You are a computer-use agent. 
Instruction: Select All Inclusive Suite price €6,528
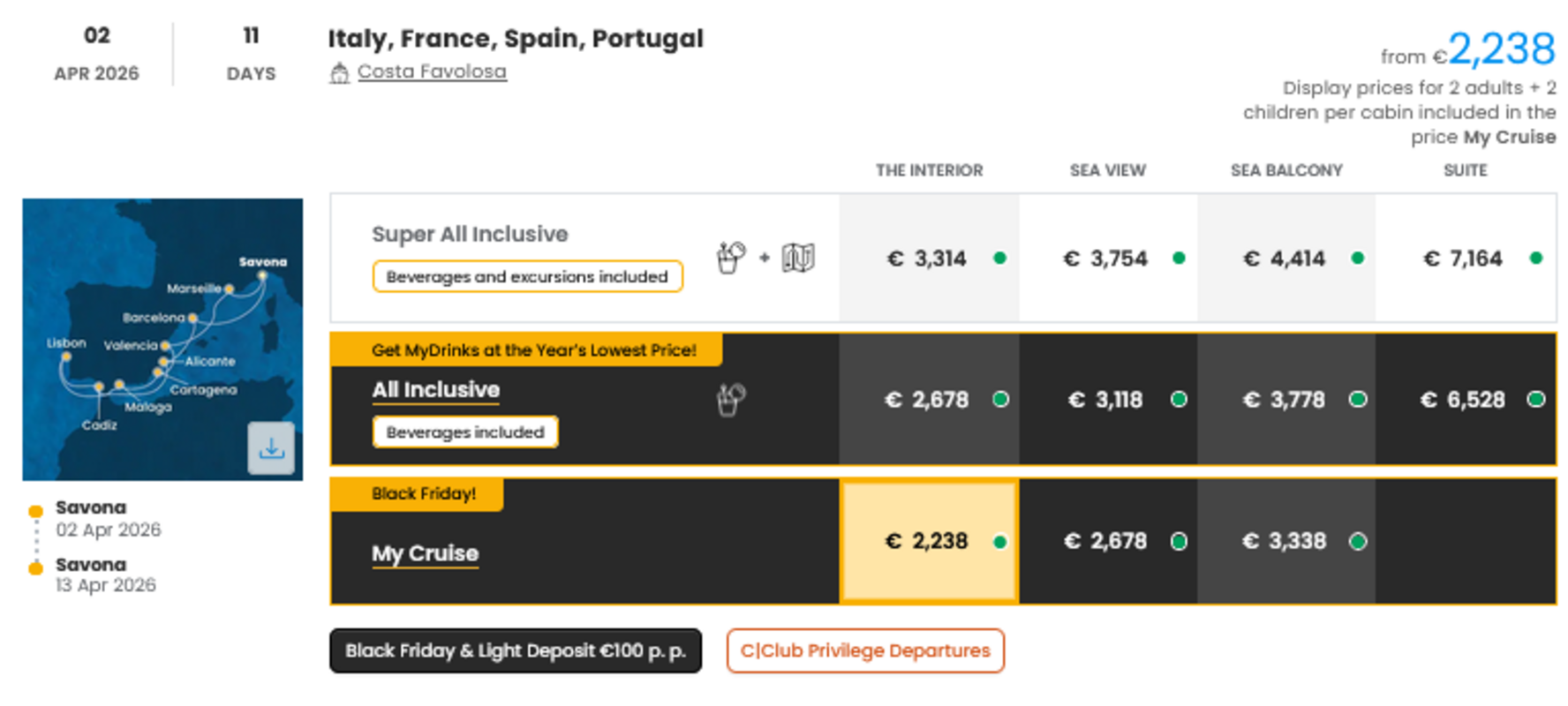(x=1464, y=400)
